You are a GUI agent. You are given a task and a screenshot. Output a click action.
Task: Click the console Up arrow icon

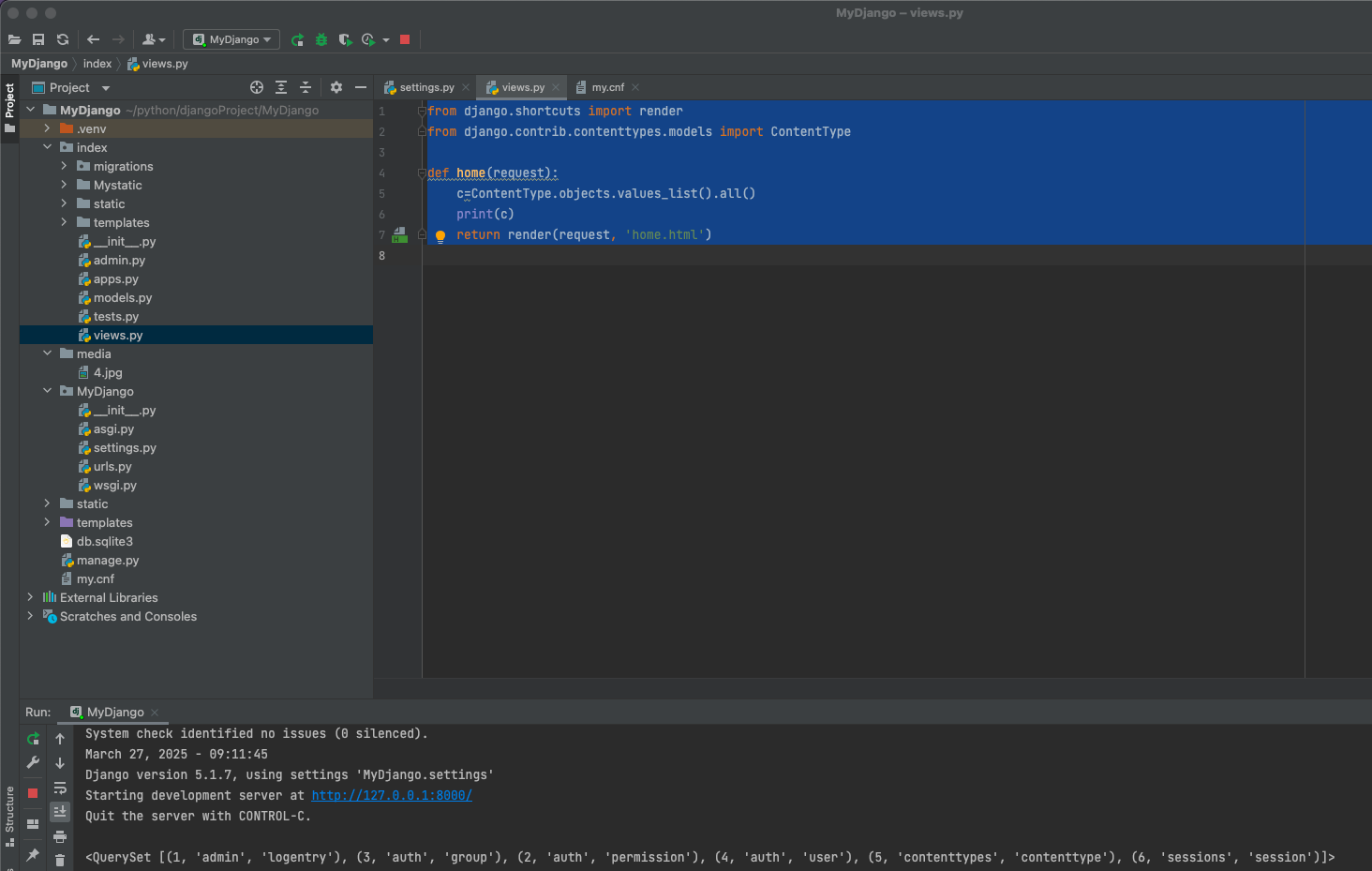[x=60, y=739]
